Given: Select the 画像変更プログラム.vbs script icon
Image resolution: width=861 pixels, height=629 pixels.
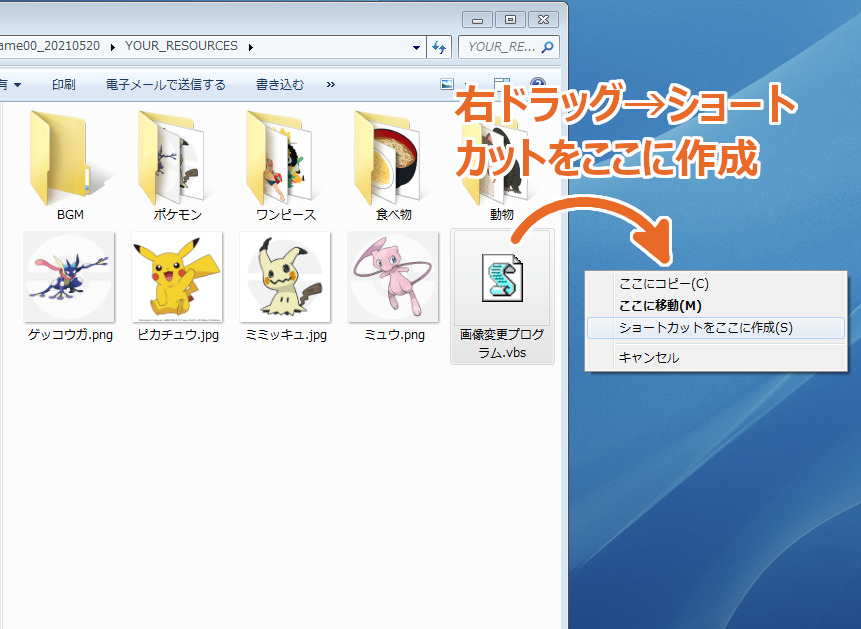Looking at the screenshot, I should pyautogui.click(x=502, y=278).
